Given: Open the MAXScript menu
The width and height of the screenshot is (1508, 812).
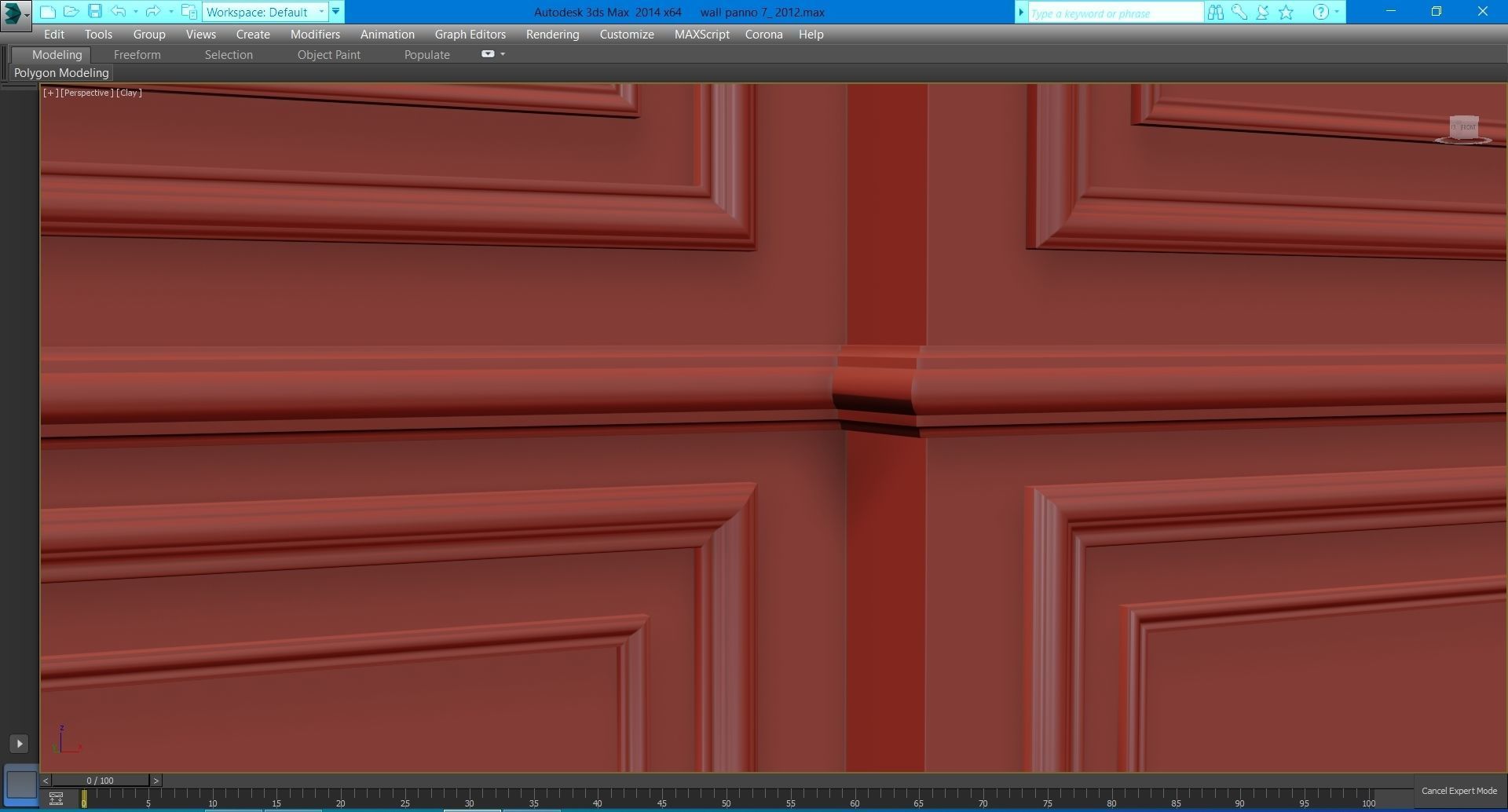Looking at the screenshot, I should [x=701, y=35].
